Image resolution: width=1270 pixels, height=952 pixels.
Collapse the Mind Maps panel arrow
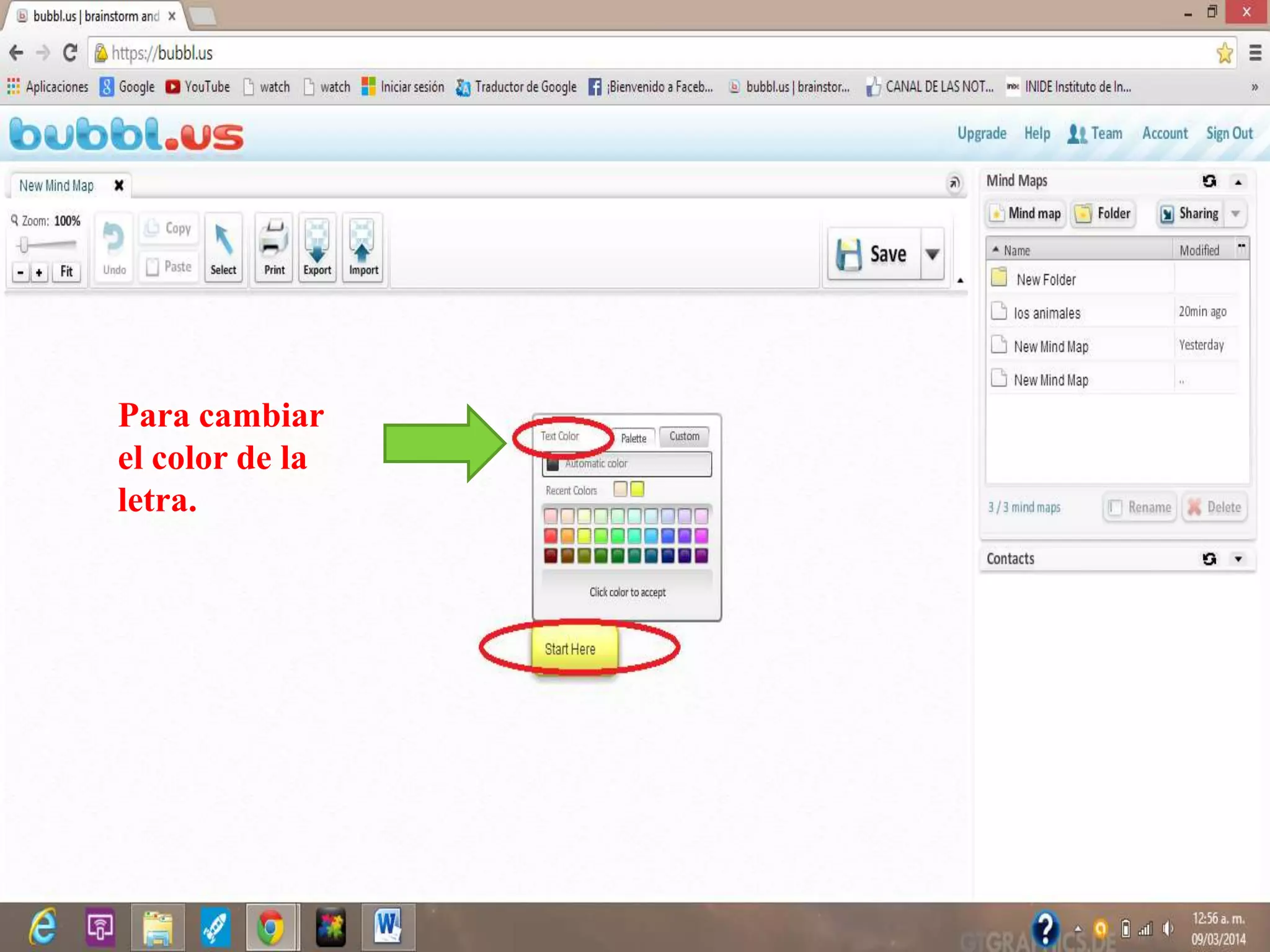(1238, 182)
